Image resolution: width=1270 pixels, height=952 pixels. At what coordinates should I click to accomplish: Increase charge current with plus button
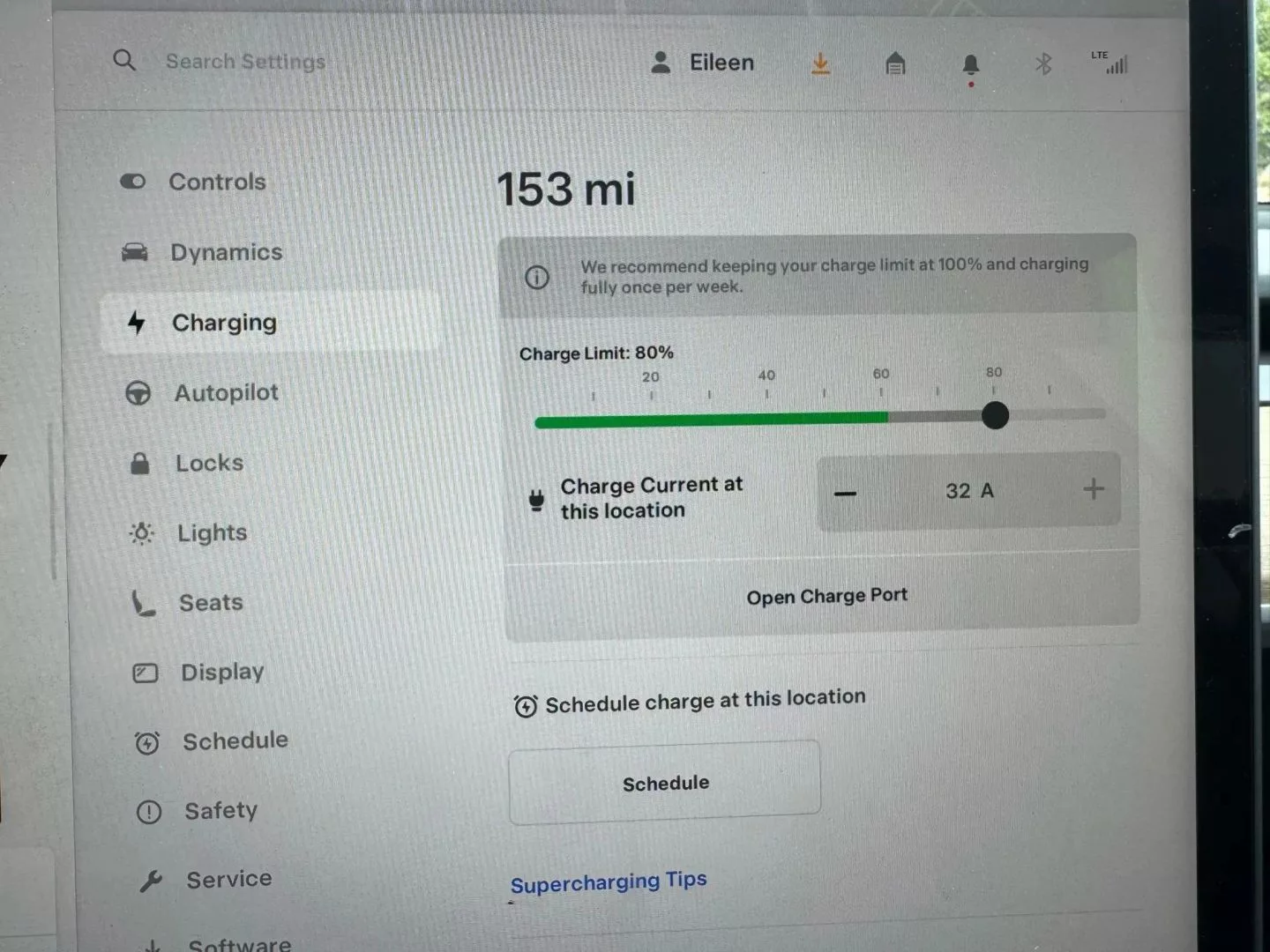(x=1094, y=489)
